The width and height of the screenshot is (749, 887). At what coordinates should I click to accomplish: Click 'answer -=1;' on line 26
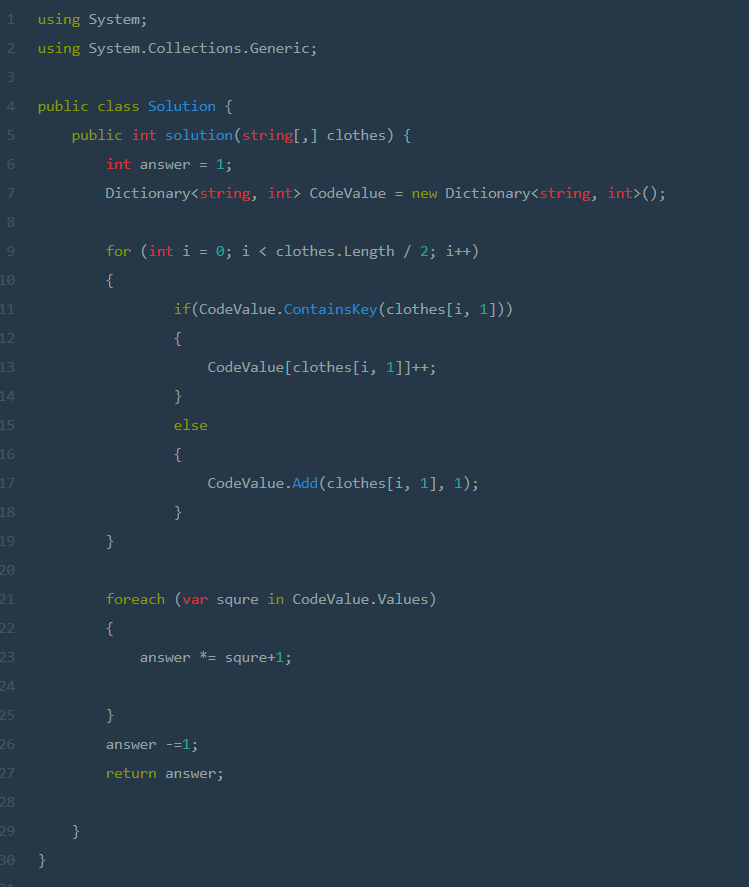pos(152,744)
